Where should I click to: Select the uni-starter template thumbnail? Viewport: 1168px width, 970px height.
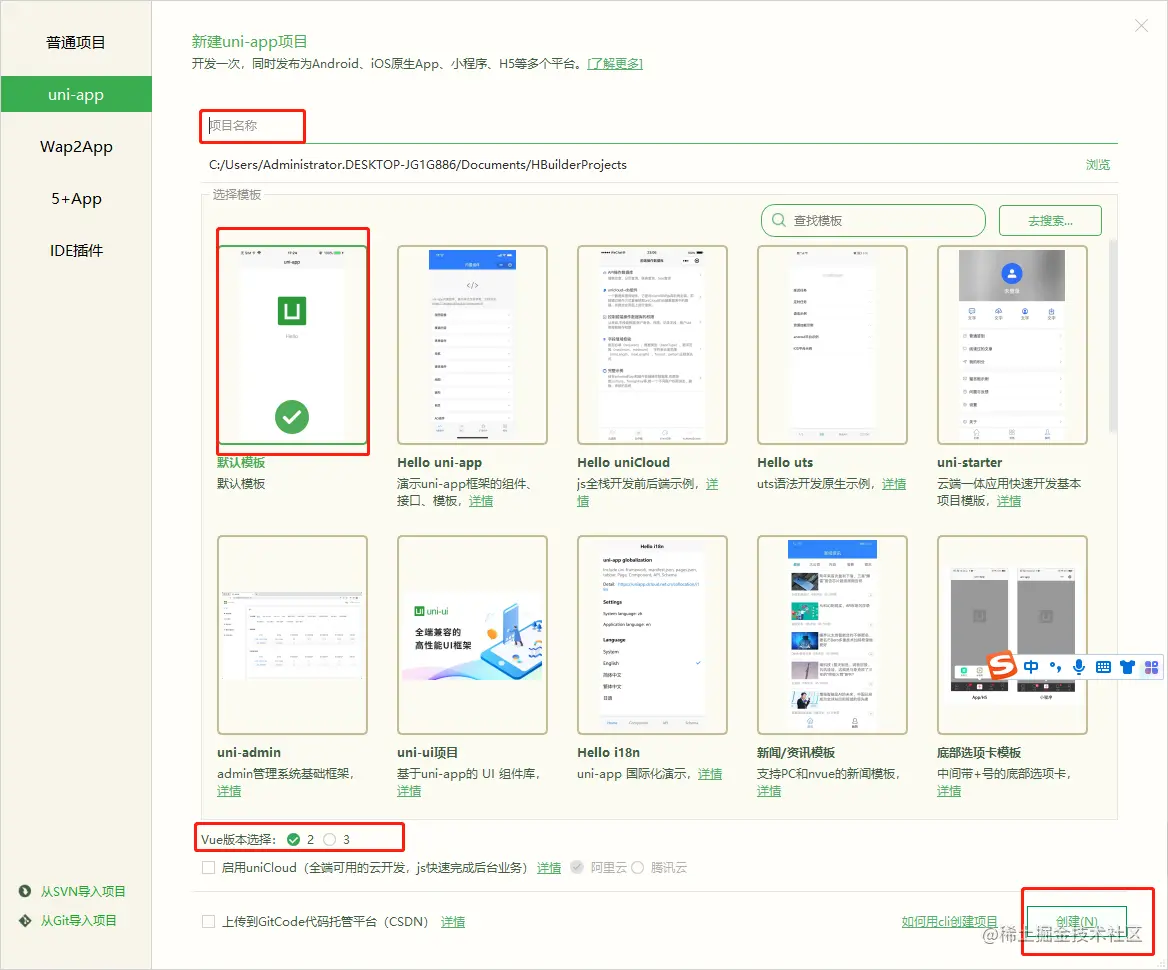pyautogui.click(x=1012, y=345)
